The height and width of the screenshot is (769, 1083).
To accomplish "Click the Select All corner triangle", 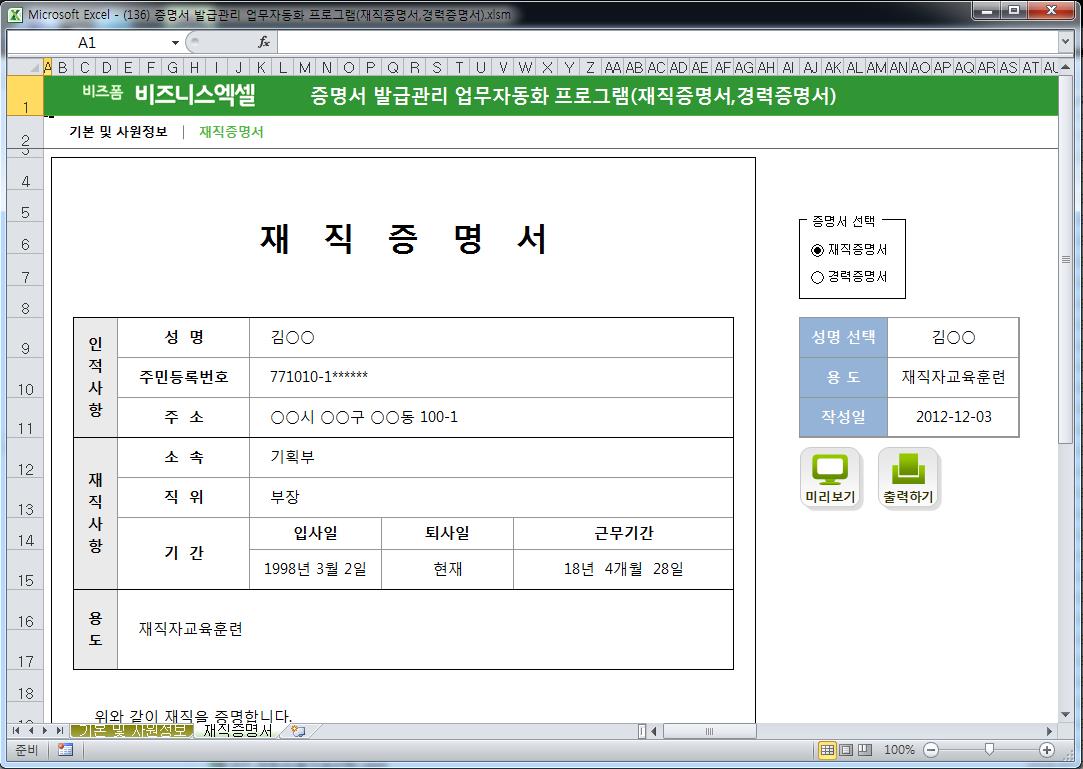I will (x=25, y=67).
